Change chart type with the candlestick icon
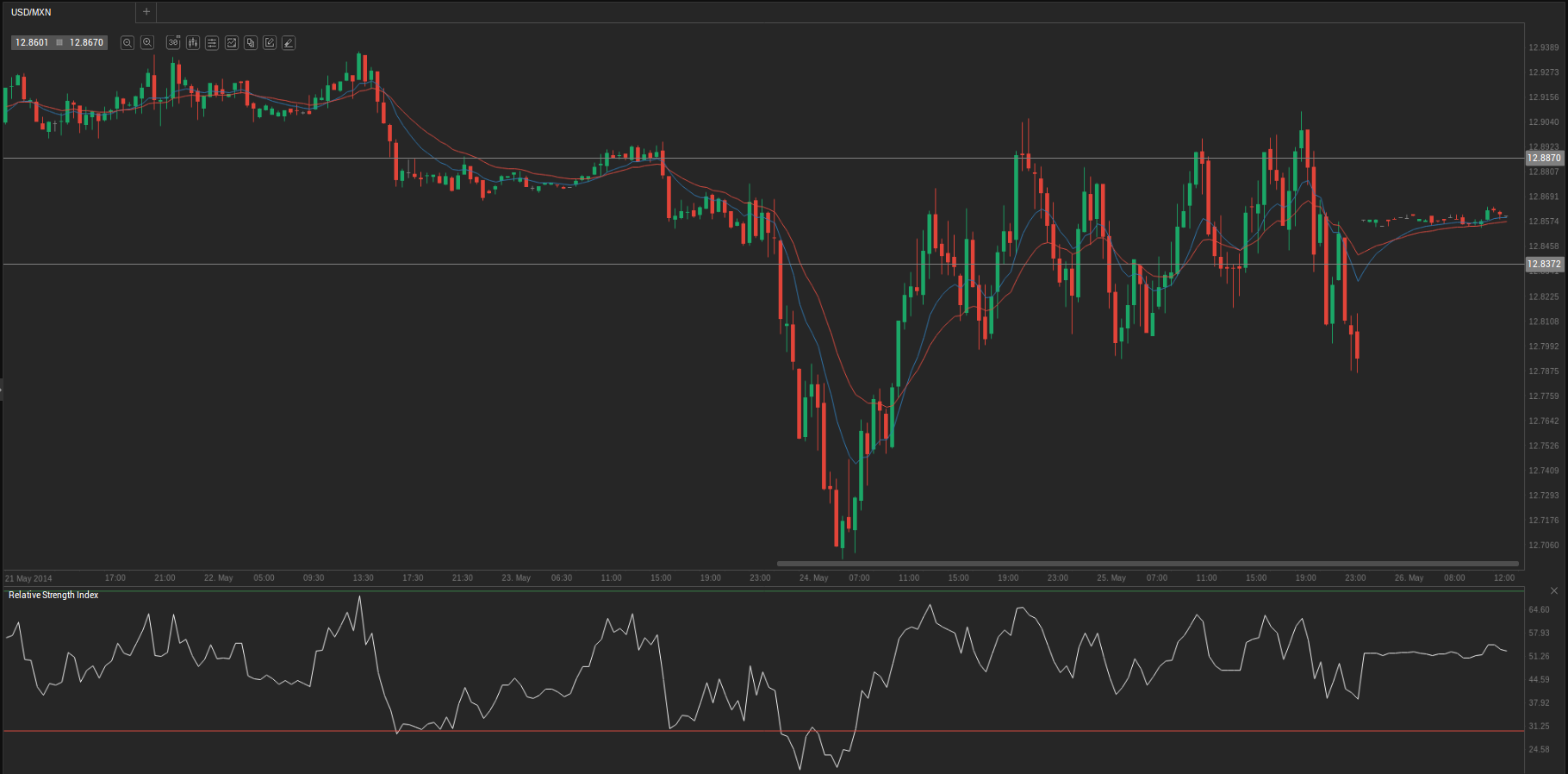 click(193, 42)
